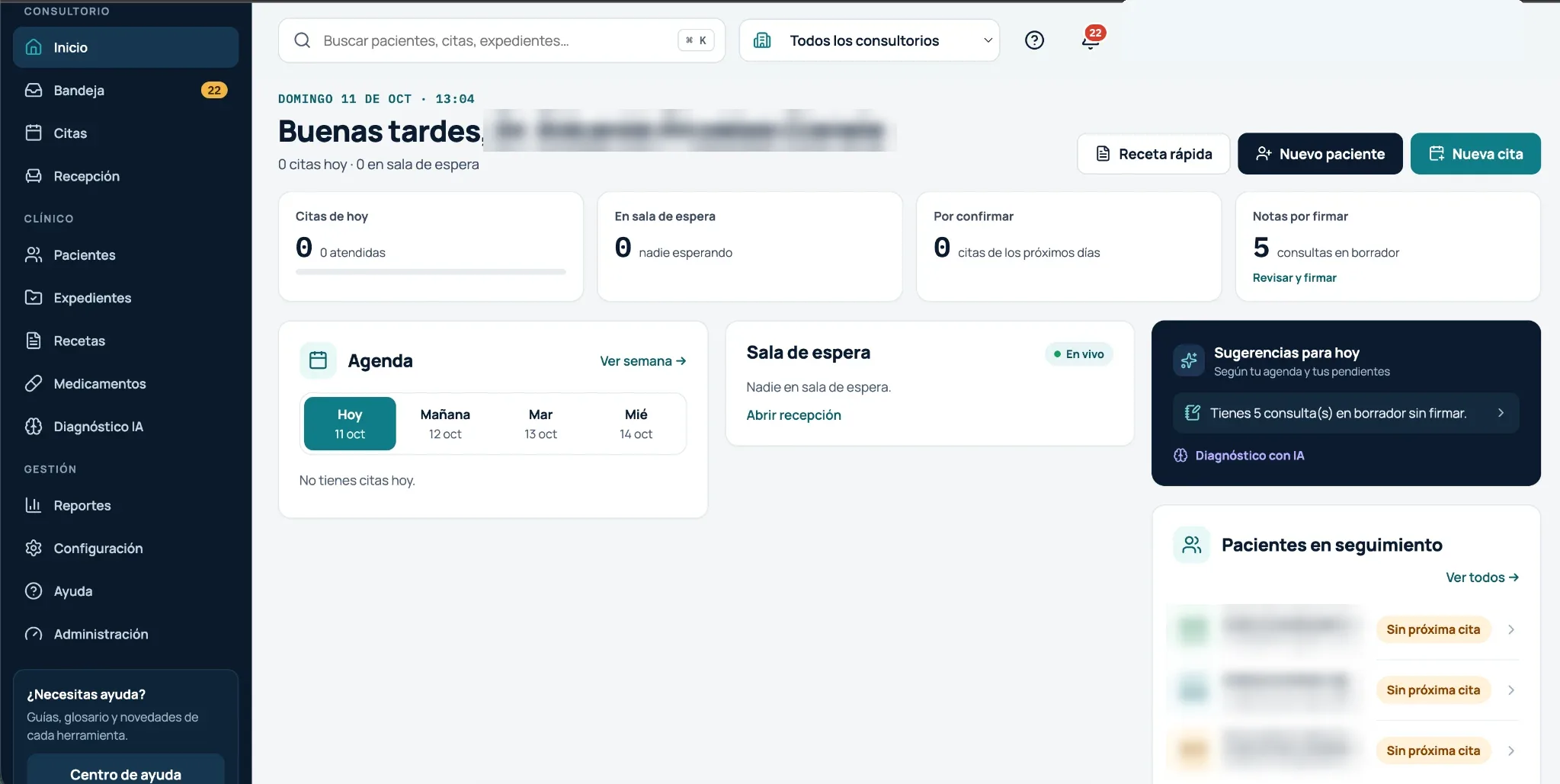
Task: Select the Hoy 11 oct agenda tab
Action: tap(350, 424)
